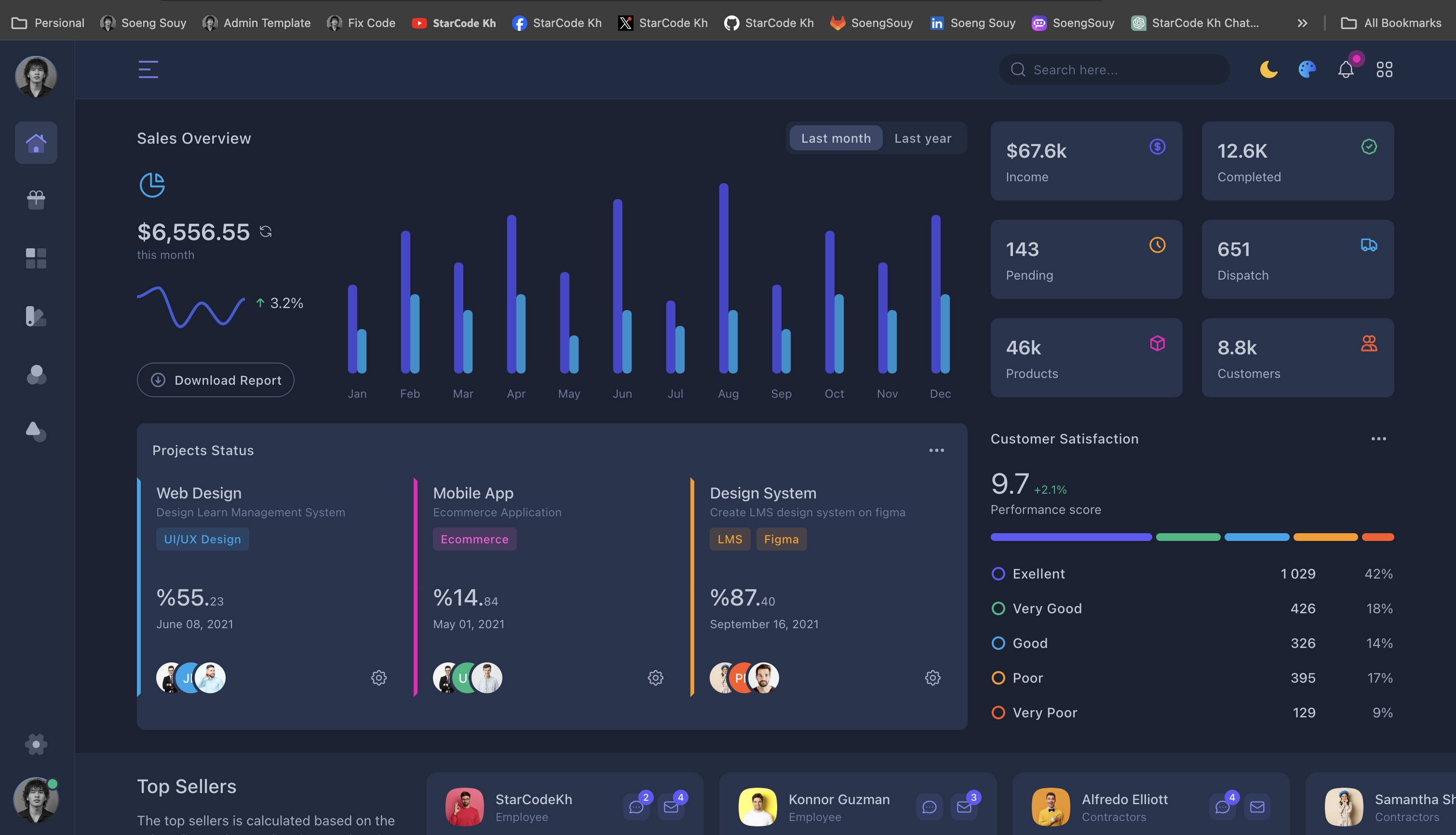This screenshot has height=835, width=1456.
Task: Select the Exellent rating circle
Action: (x=998, y=574)
